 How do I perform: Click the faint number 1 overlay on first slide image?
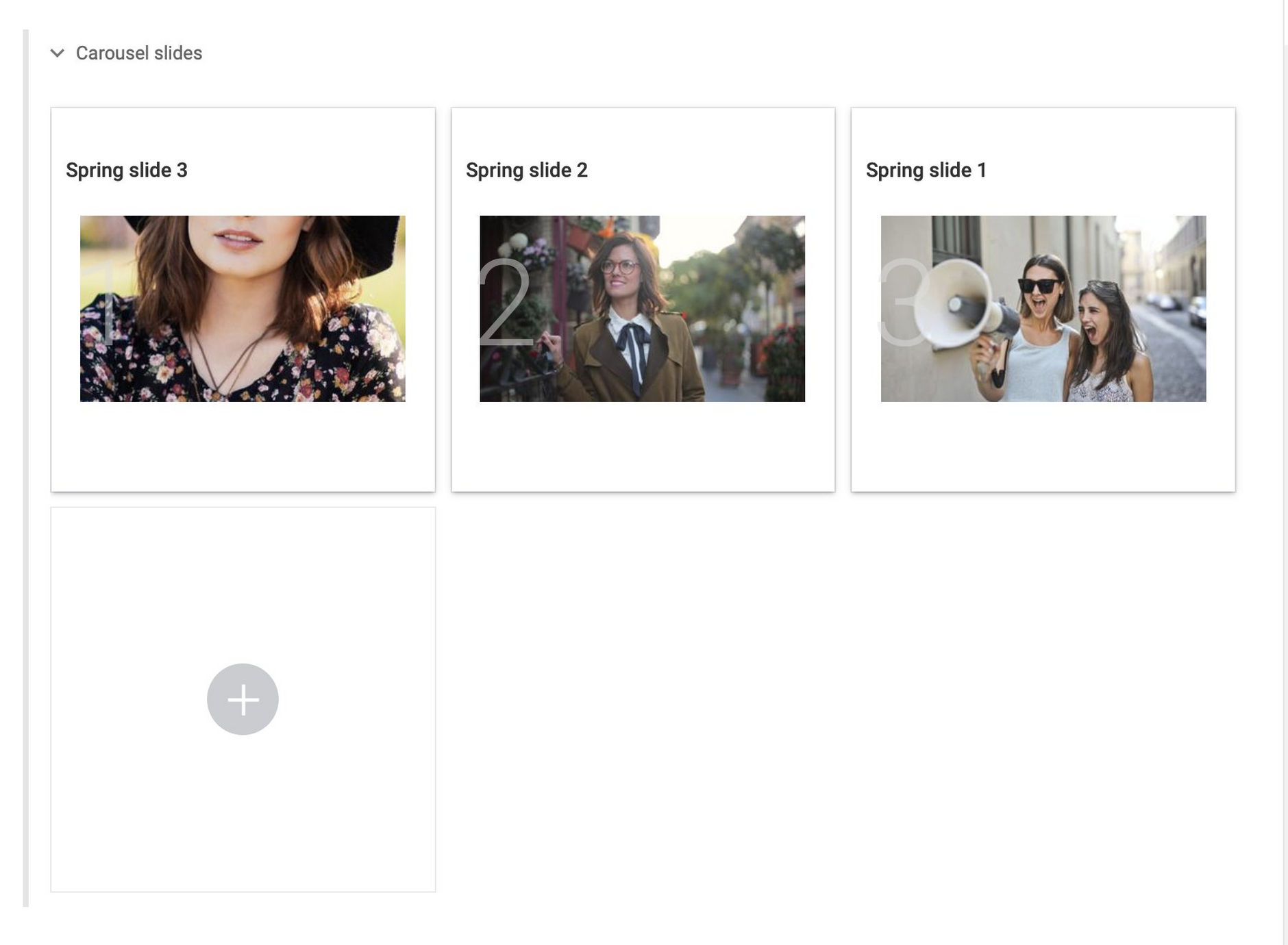pyautogui.click(x=108, y=305)
